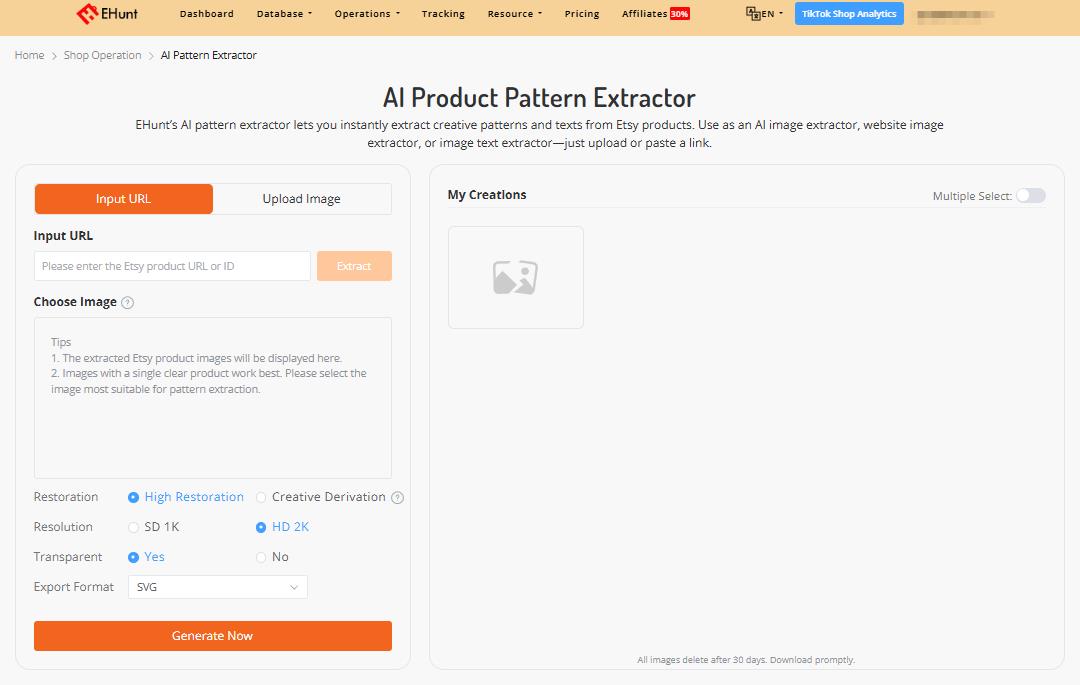This screenshot has width=1080, height=685.
Task: Toggle the Multiple Select switch
Action: point(1030,196)
